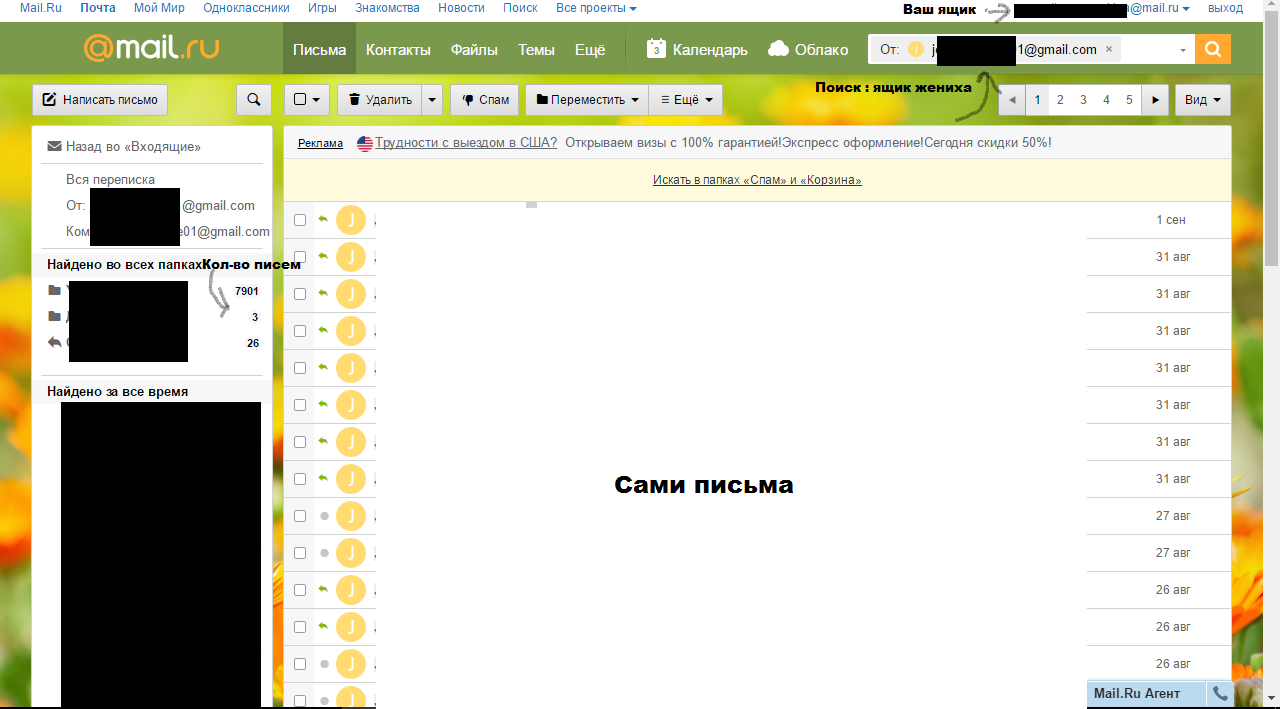Open the Файлы tab
The width and height of the screenshot is (1280, 709).
coord(474,50)
